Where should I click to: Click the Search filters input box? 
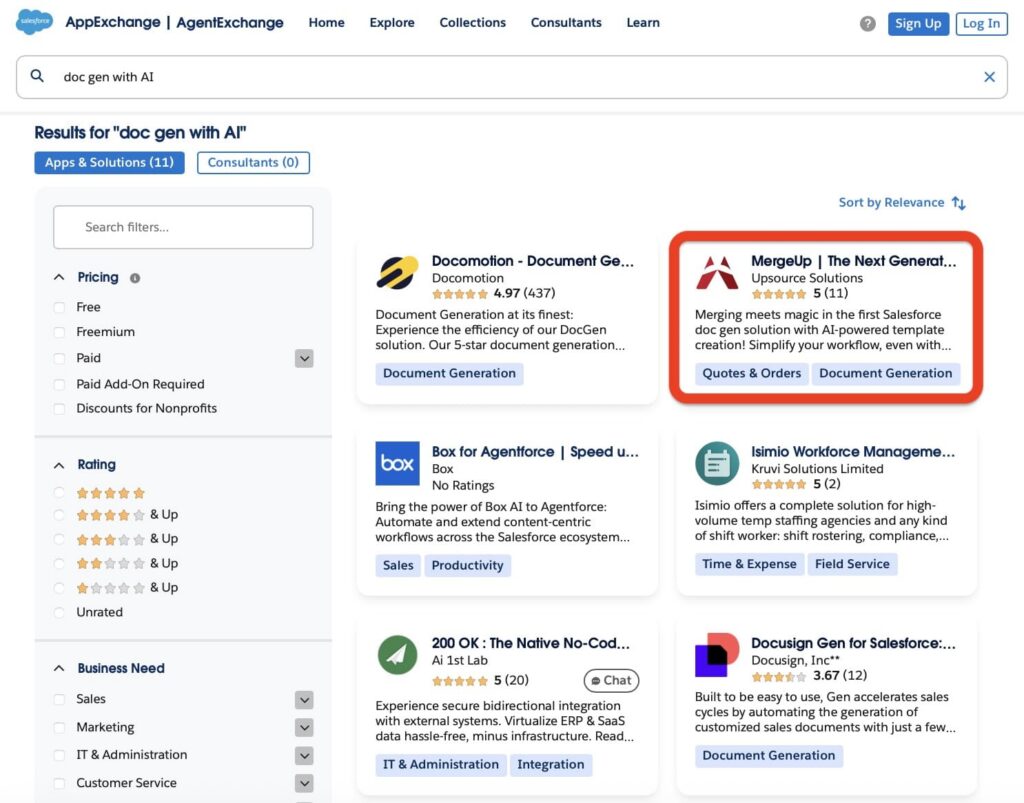click(183, 227)
